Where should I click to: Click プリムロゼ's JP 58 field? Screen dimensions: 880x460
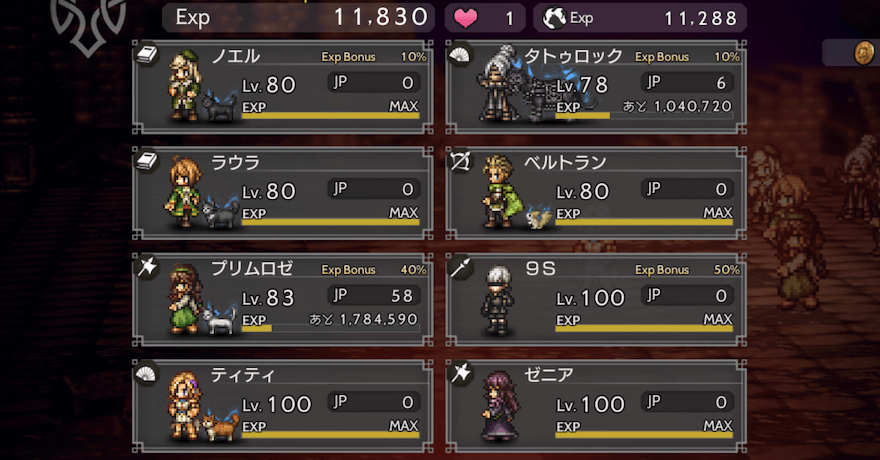(x=374, y=296)
